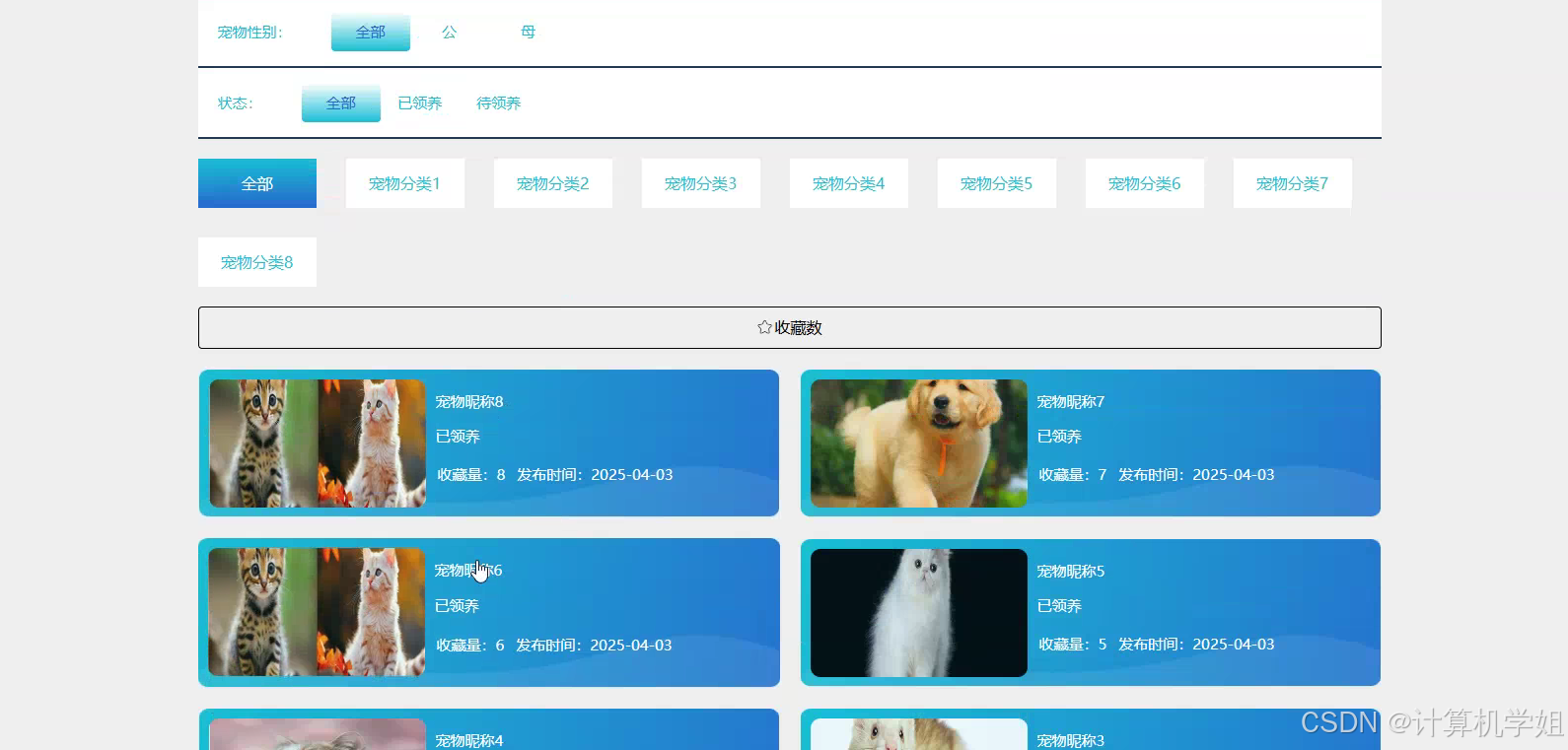Open the 宠物昵称8 kitten thumbnail
Image resolution: width=1568 pixels, height=750 pixels.
(x=318, y=443)
